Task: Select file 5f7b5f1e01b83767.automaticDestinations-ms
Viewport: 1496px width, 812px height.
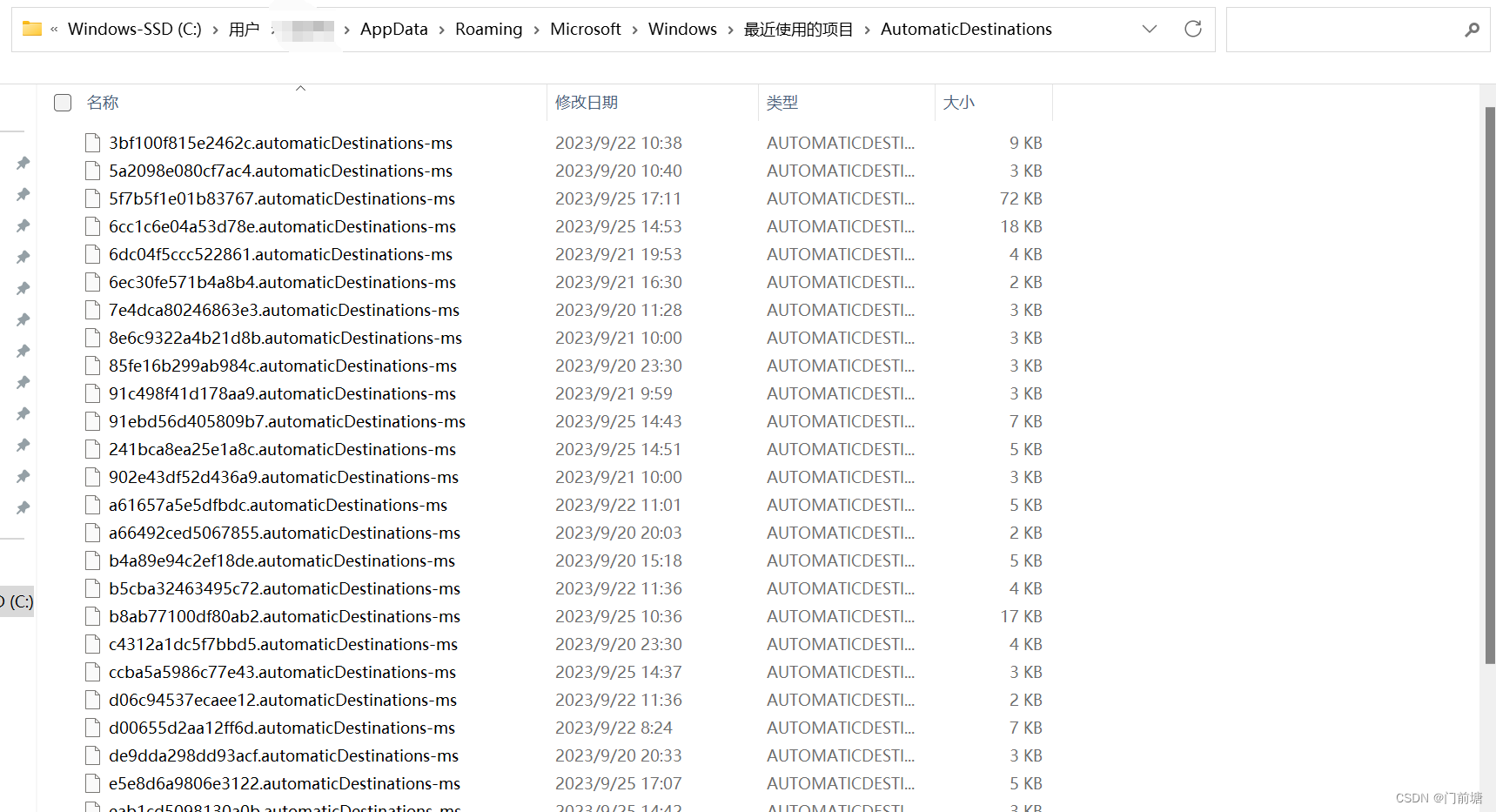Action: coord(282,198)
